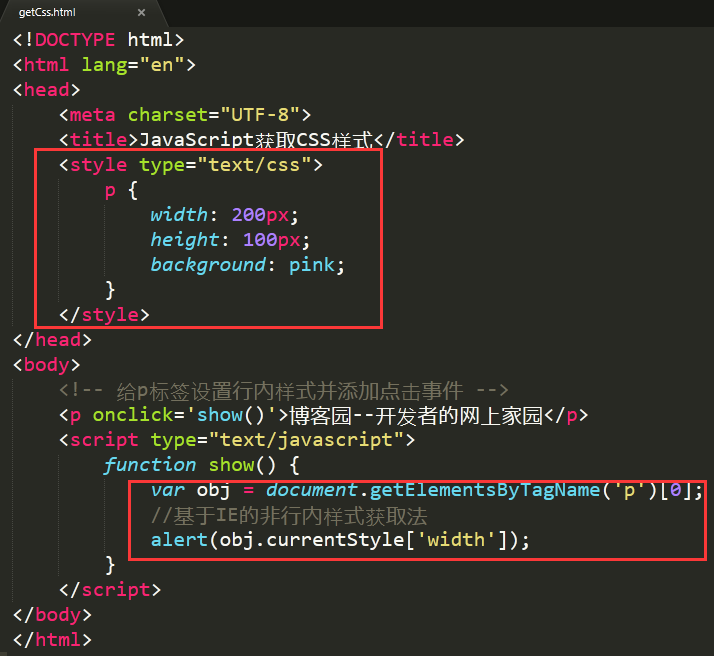Screen dimensions: 714x656
Task: Click the onclick='show()' attribute
Action: pyautogui.click(x=185, y=415)
